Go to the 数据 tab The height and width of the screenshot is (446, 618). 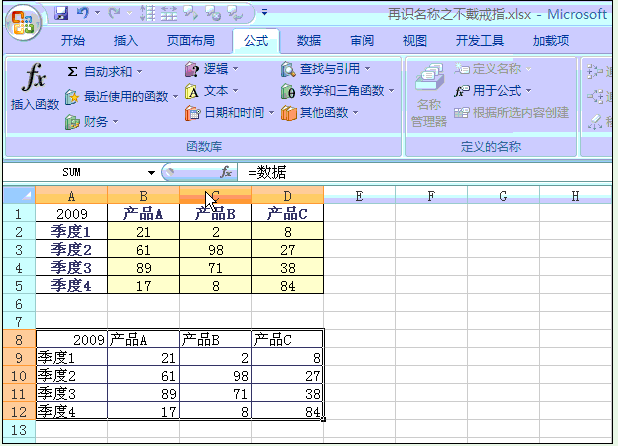pos(309,41)
